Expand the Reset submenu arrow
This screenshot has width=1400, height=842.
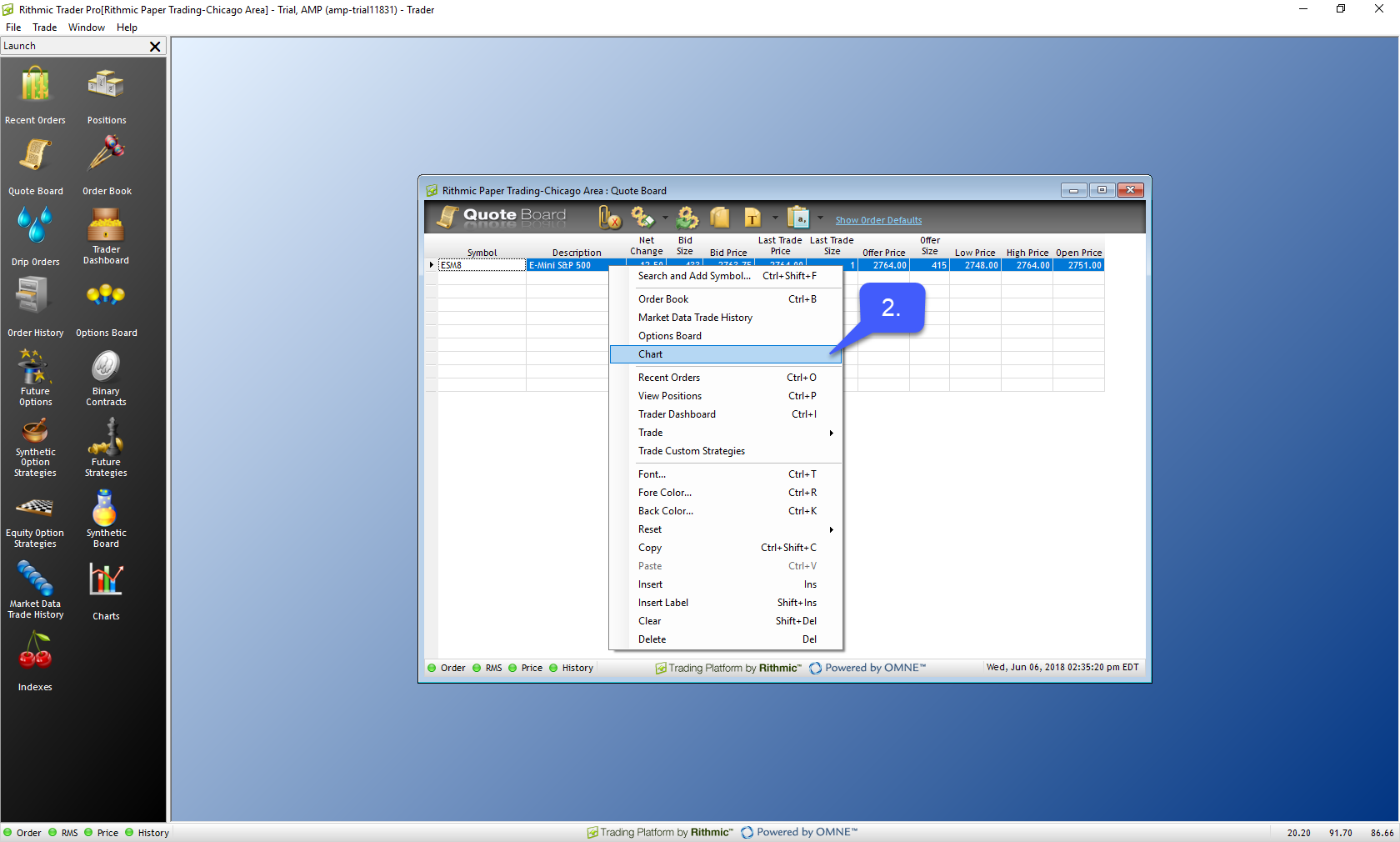click(x=831, y=529)
